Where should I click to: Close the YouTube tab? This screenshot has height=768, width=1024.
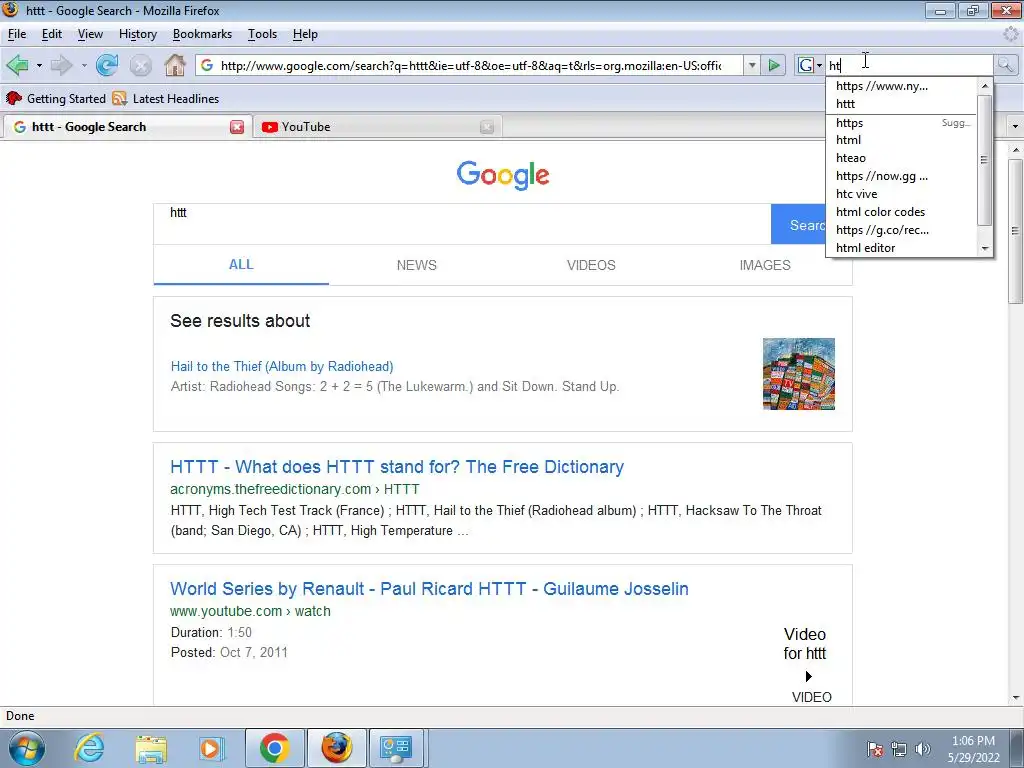pos(487,127)
